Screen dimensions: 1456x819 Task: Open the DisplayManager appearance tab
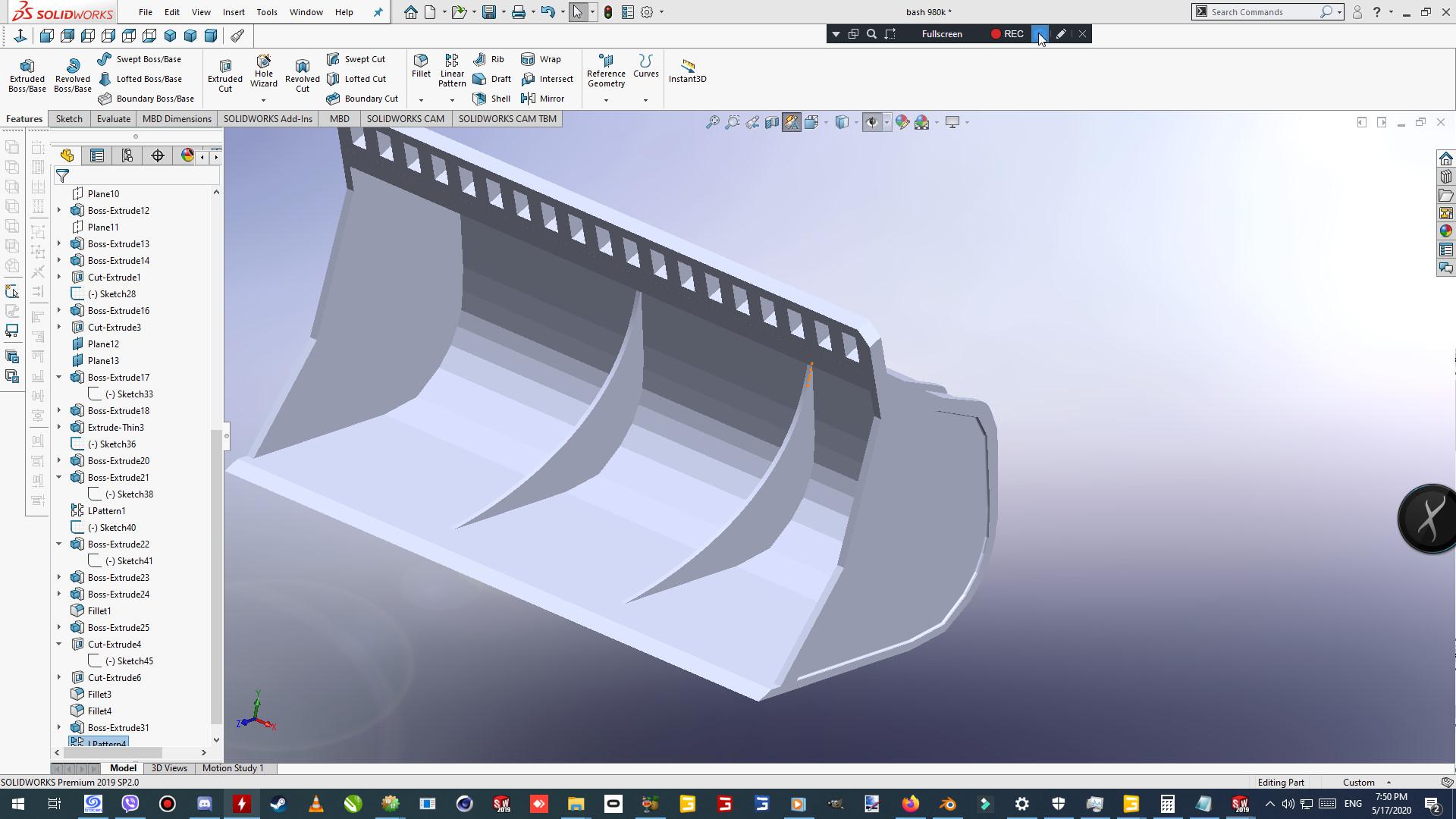[x=187, y=155]
